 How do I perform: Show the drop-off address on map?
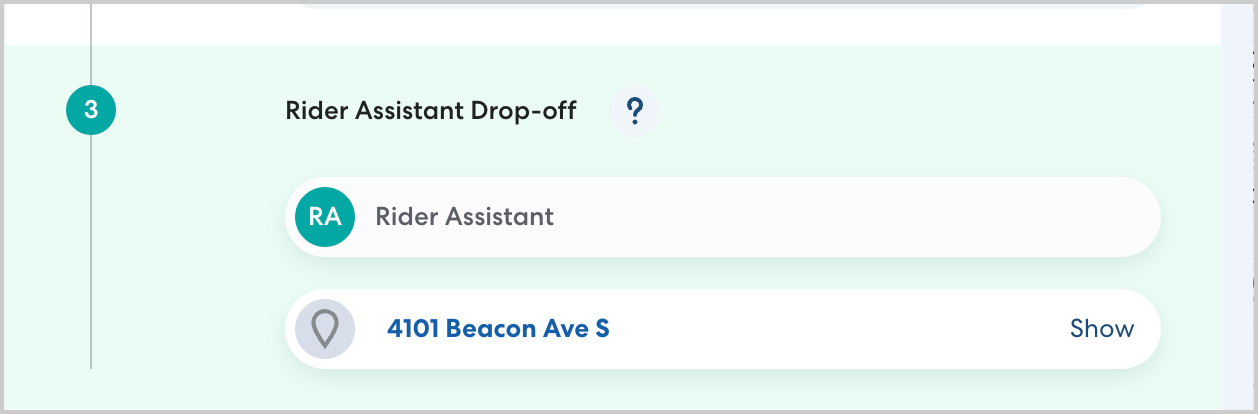(x=1101, y=329)
